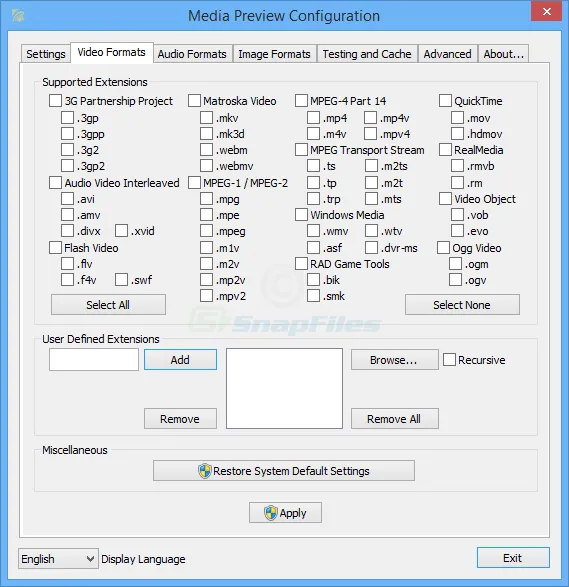Viewport: 569px width, 587px height.
Task: Click Browse... for user defined extensions
Action: (395, 360)
